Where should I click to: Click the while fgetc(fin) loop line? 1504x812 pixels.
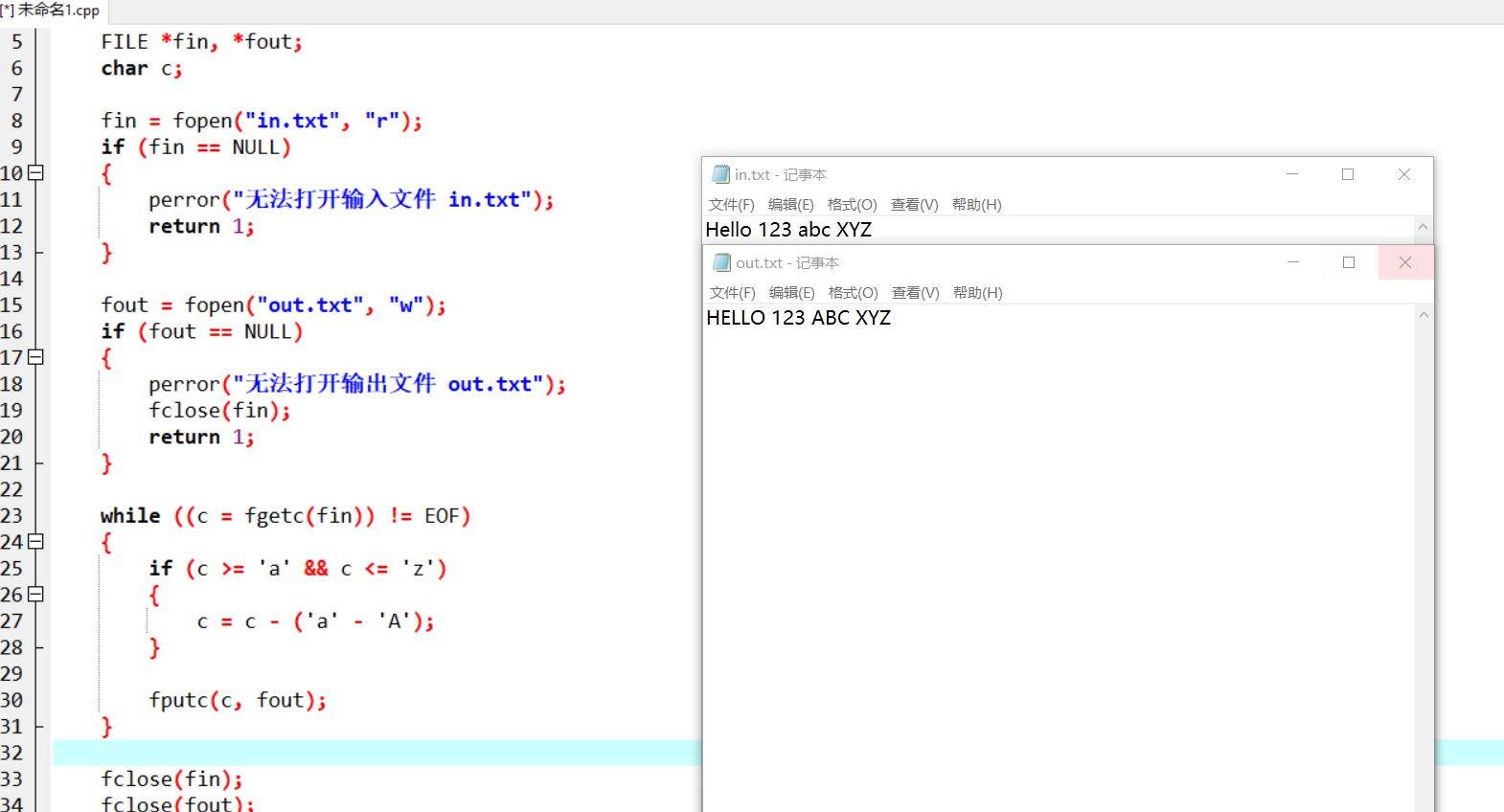coord(285,516)
